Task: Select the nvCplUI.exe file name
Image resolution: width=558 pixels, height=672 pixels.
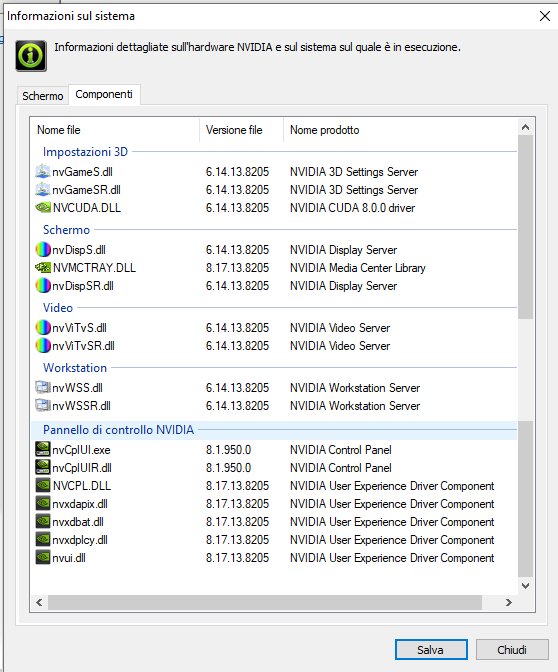Action: click(x=81, y=450)
